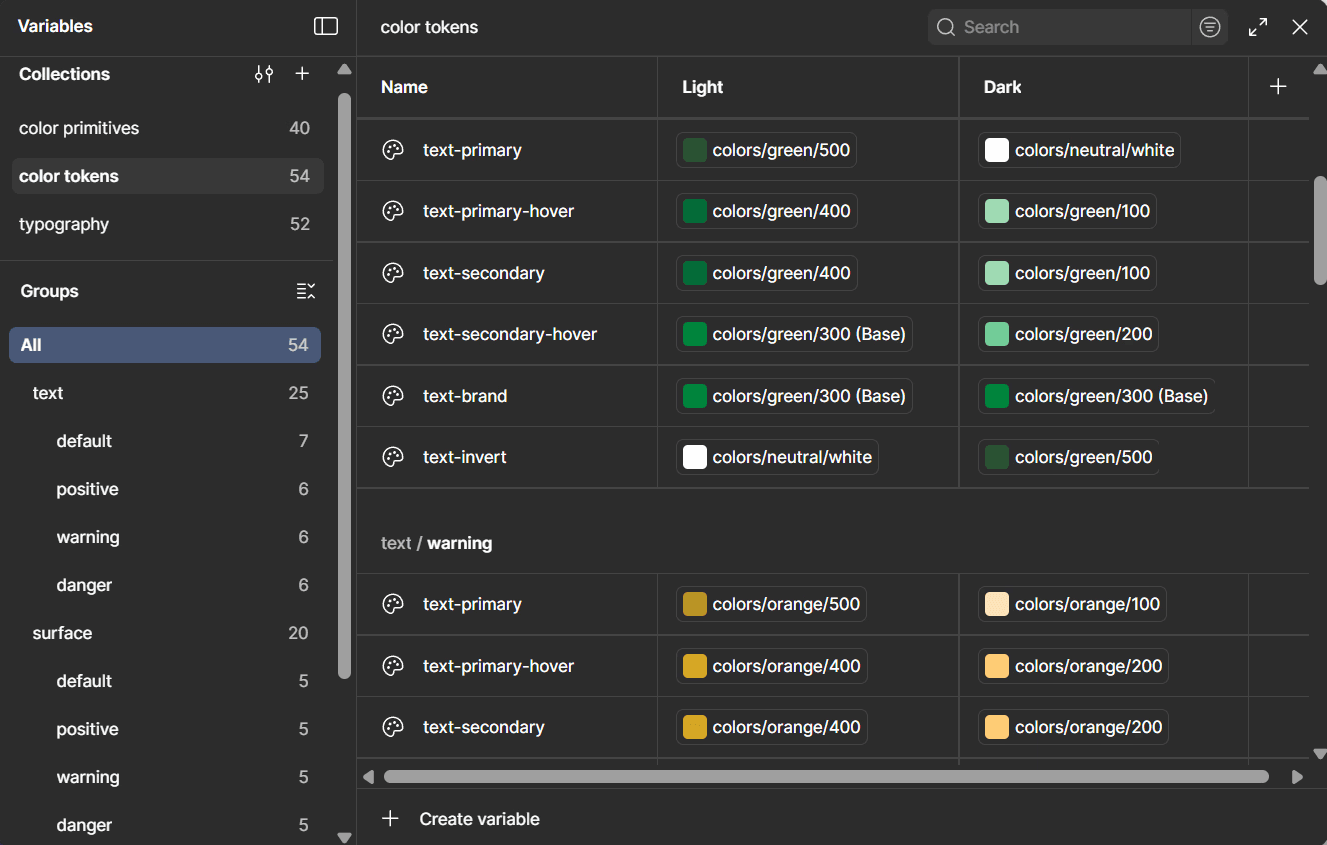Screen dimensions: 1327x845
Task: Expand the variables window to full size
Action: point(1258,27)
